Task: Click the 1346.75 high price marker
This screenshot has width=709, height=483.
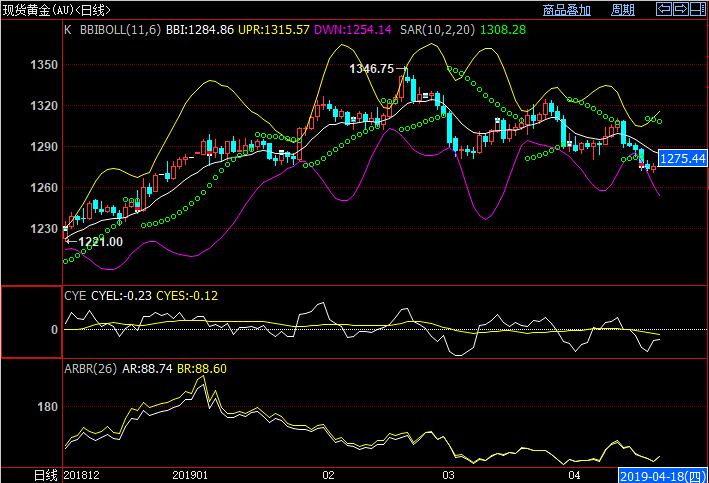Action: click(x=372, y=69)
